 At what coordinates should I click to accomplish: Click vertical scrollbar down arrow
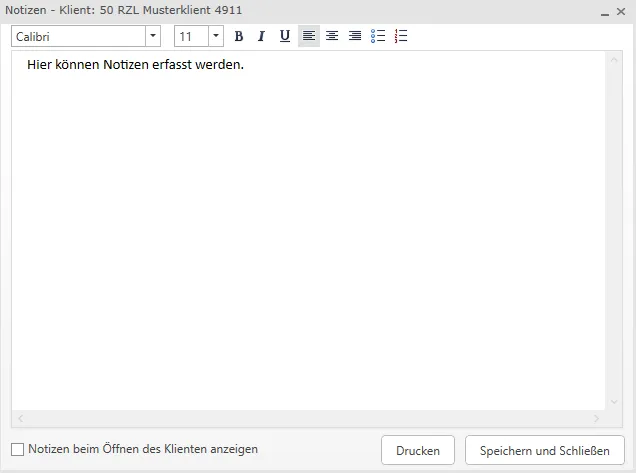tap(614, 402)
